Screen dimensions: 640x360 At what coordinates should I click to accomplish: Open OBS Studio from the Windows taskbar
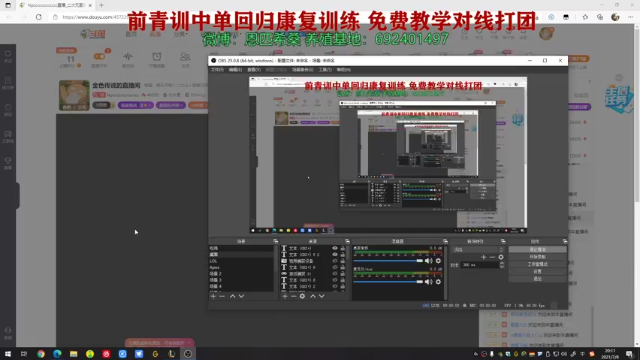point(188,353)
